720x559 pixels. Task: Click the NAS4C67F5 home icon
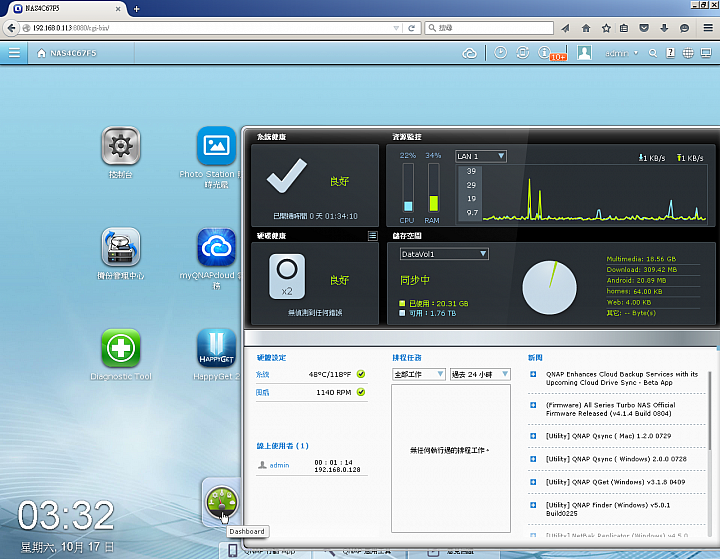[41, 53]
